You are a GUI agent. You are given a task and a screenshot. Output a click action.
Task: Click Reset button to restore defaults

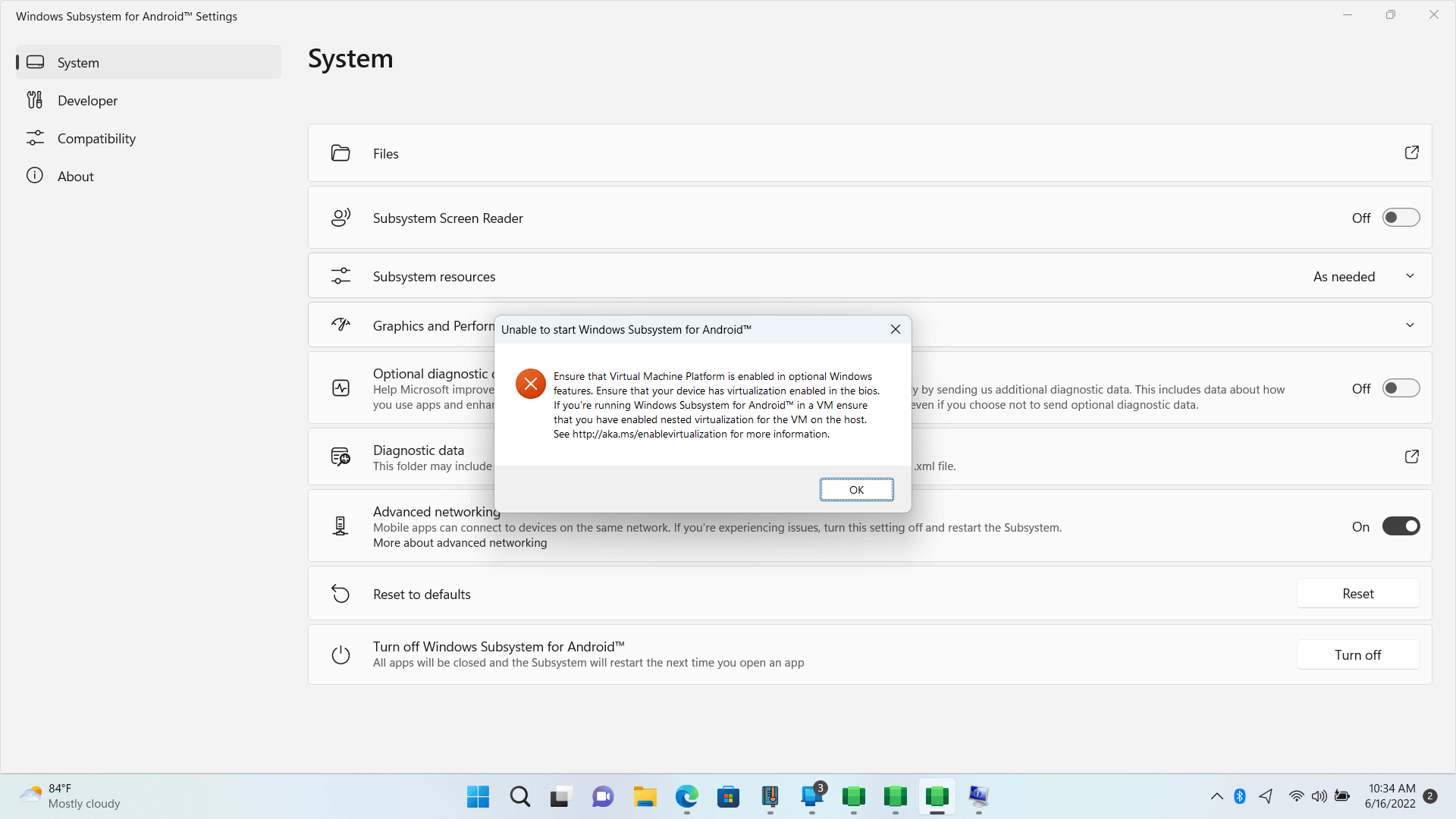click(1359, 594)
